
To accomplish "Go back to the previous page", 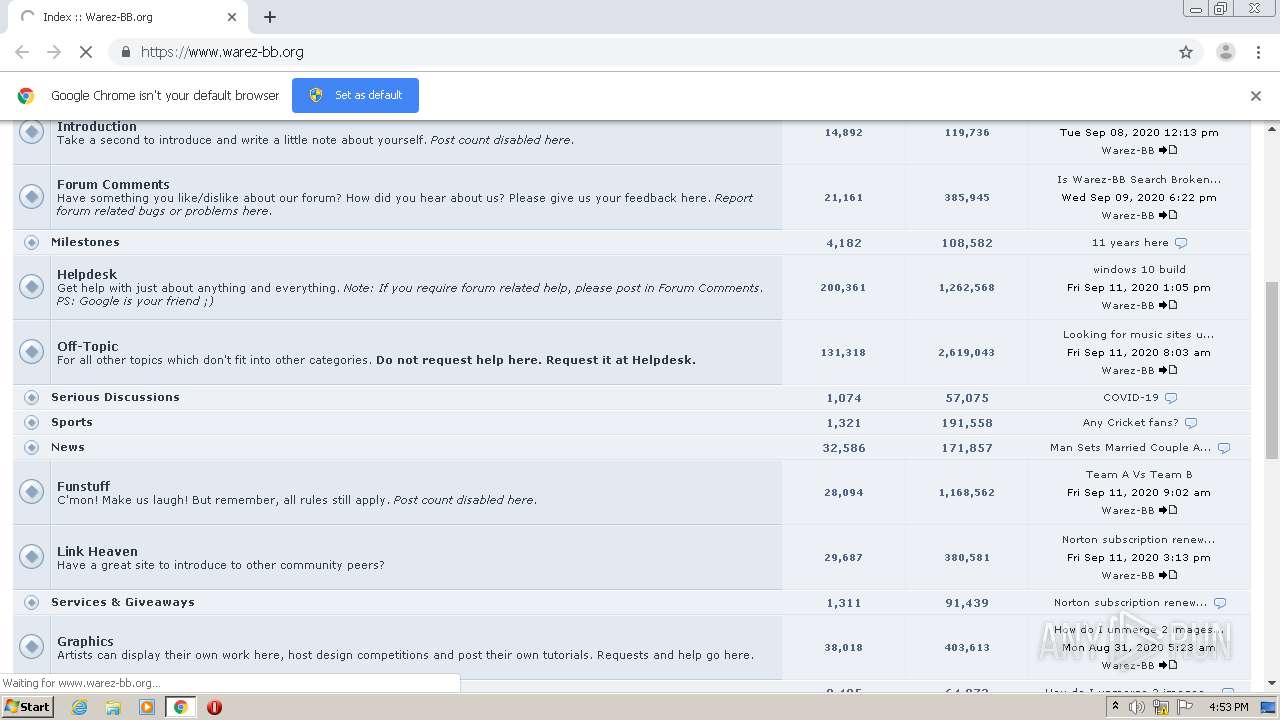I will point(22,52).
